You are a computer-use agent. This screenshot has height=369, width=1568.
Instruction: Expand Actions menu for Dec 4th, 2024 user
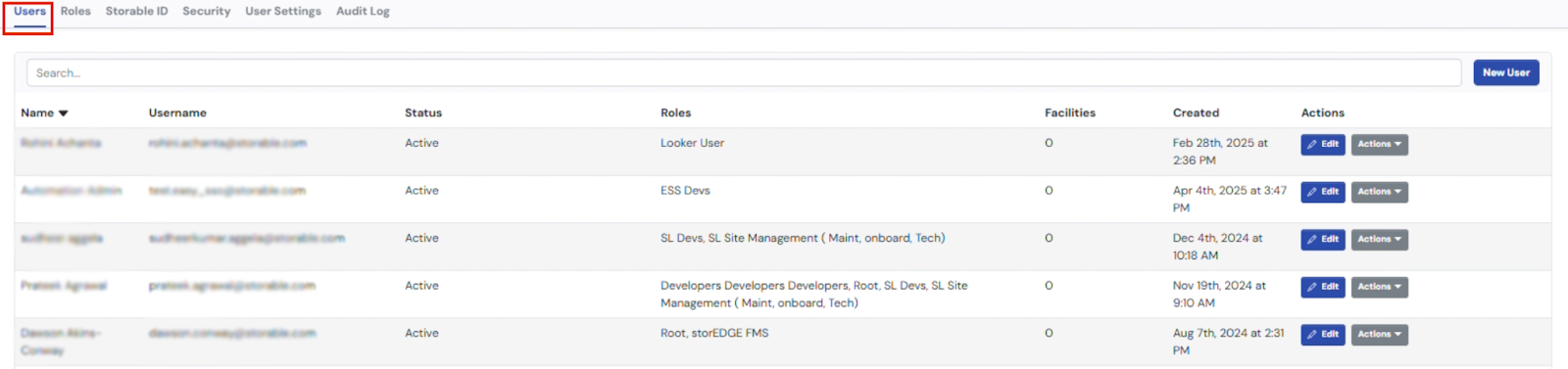pyautogui.click(x=1380, y=239)
